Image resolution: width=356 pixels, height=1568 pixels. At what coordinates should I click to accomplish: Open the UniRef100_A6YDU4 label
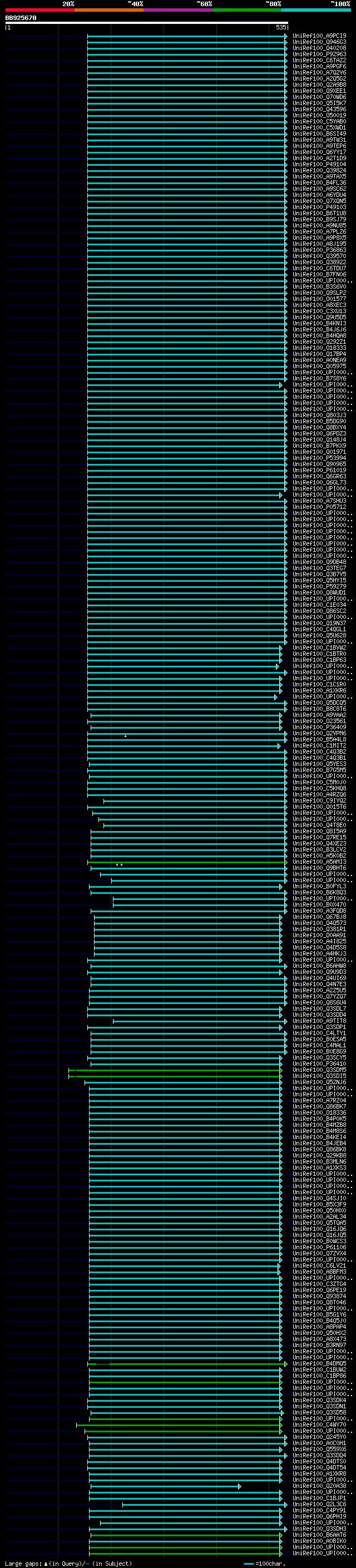[319, 195]
